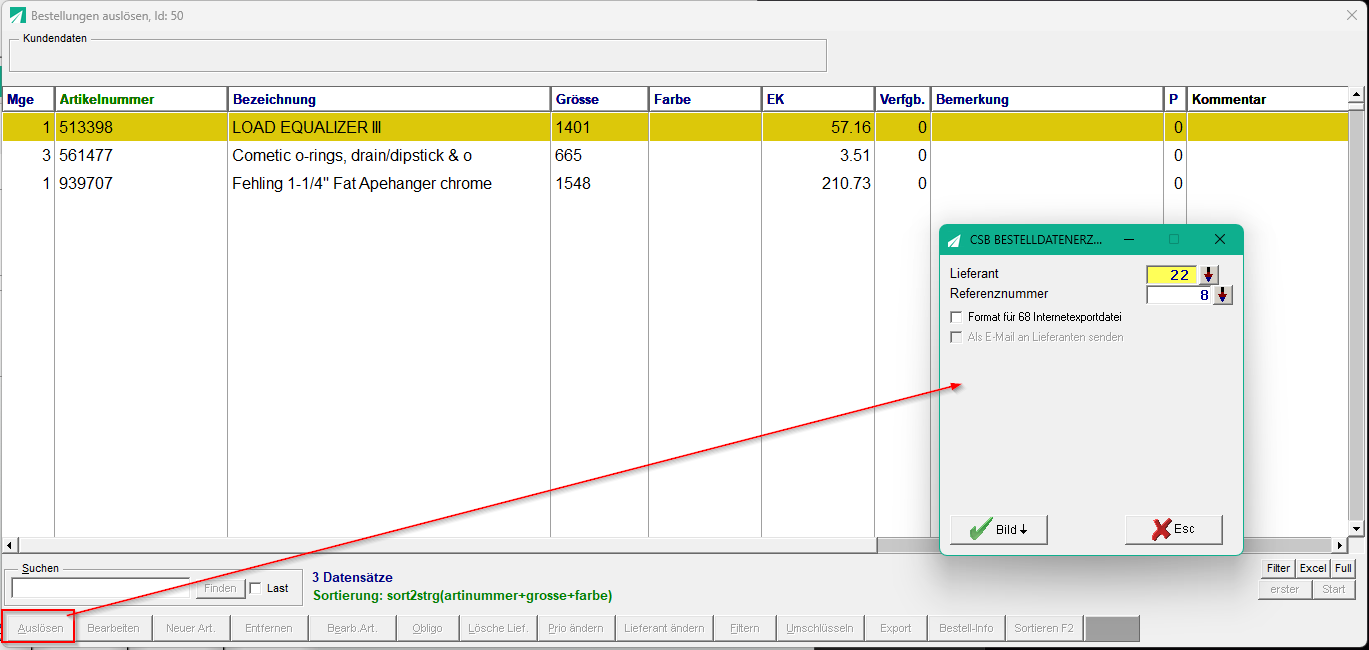This screenshot has width=1369, height=650.
Task: Confirm with the Bild checkmark button
Action: click(999, 530)
